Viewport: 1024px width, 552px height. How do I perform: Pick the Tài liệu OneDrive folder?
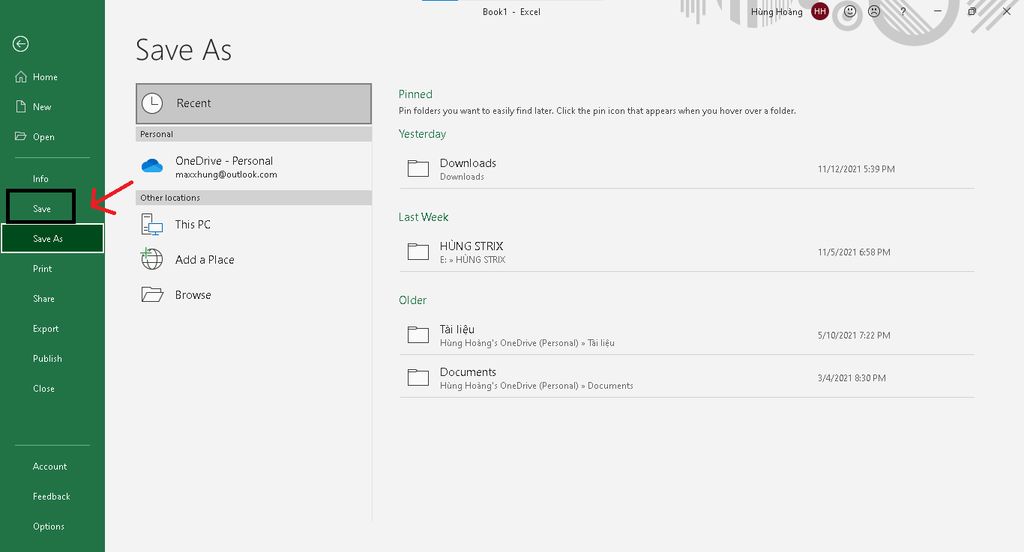[457, 335]
